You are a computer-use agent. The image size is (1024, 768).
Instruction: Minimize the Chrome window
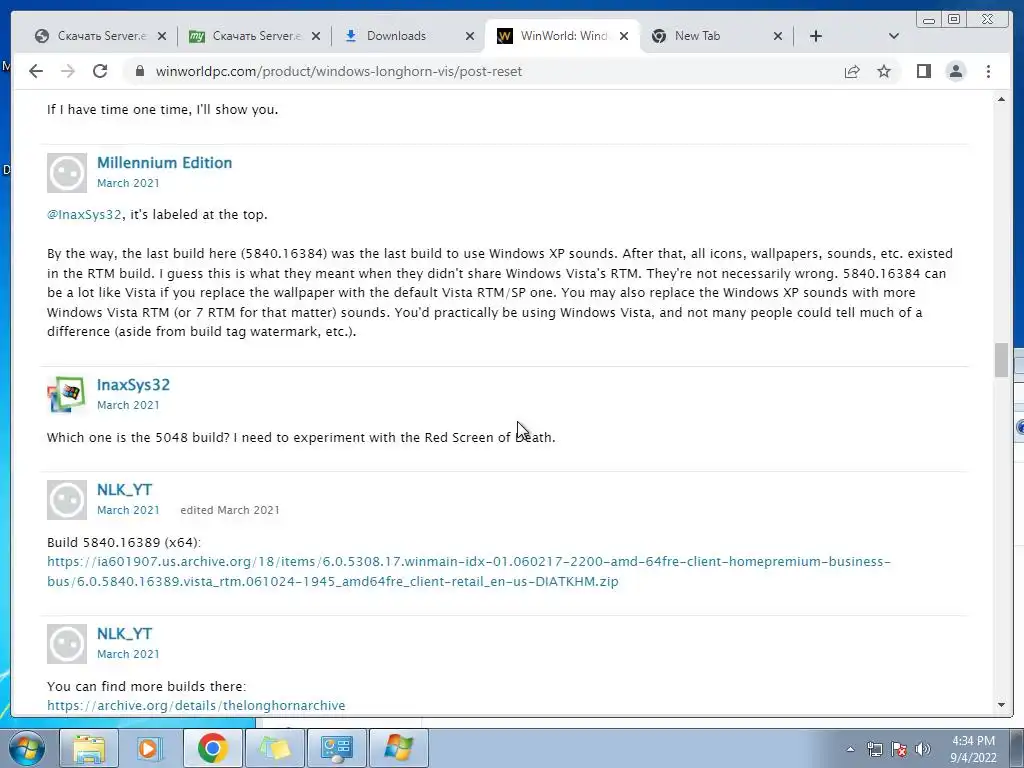coord(929,20)
